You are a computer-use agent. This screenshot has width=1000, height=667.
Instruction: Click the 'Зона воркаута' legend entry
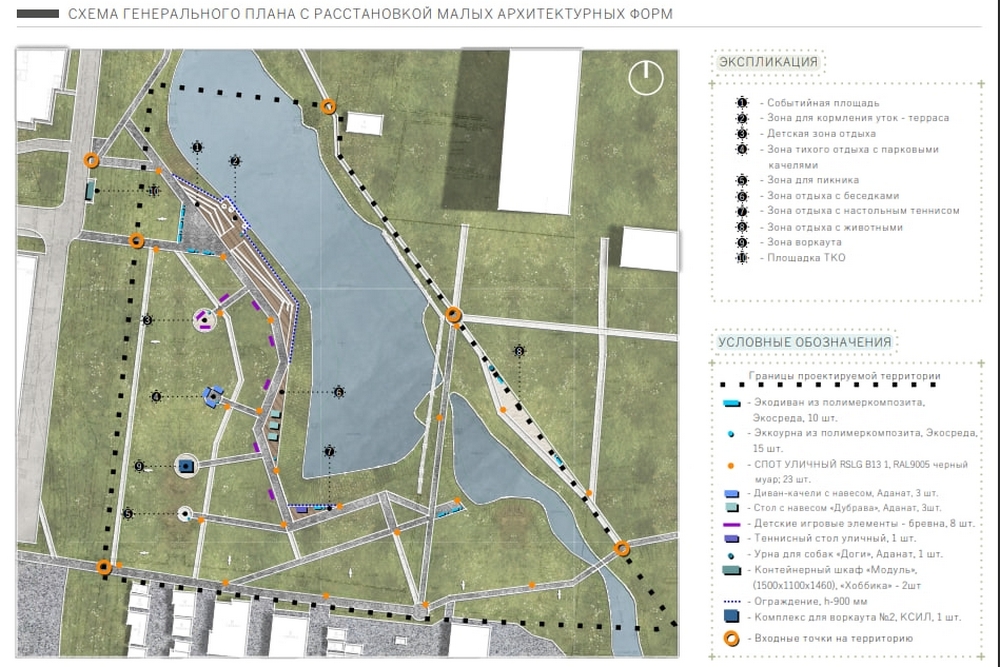point(804,242)
